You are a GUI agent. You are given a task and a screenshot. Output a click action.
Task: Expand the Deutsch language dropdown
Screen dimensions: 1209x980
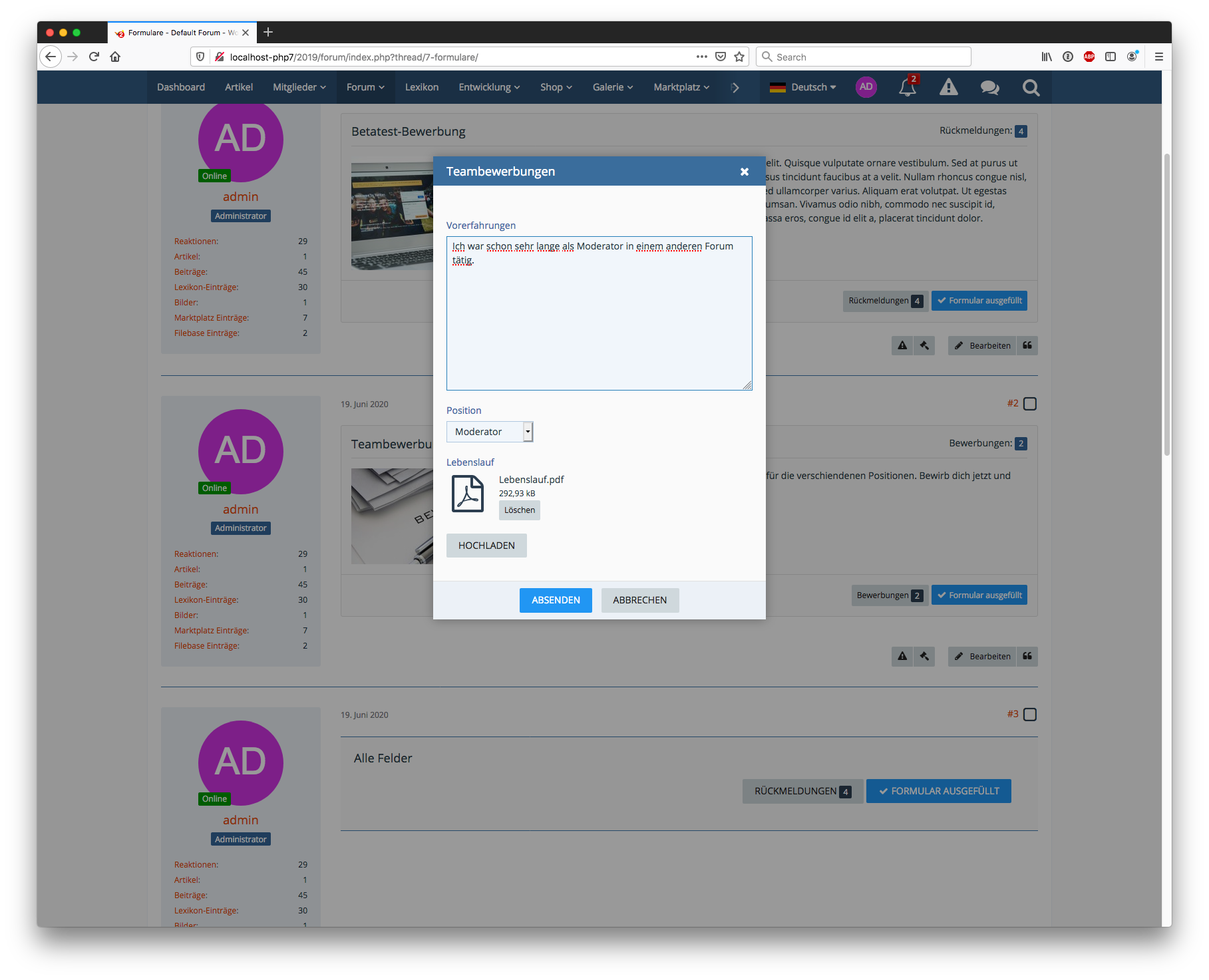803,87
